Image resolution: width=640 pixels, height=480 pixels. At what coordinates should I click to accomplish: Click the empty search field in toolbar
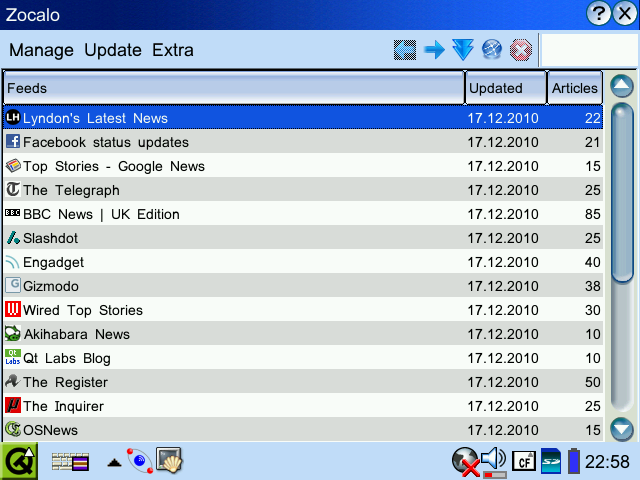(x=587, y=50)
